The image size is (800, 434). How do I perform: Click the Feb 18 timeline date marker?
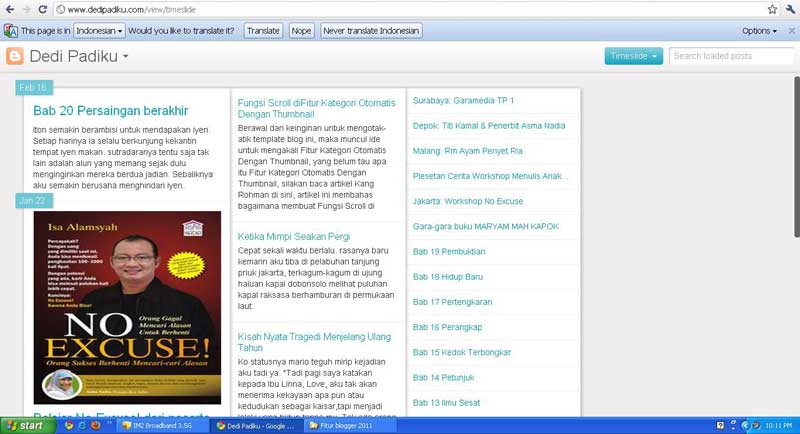(x=34, y=87)
